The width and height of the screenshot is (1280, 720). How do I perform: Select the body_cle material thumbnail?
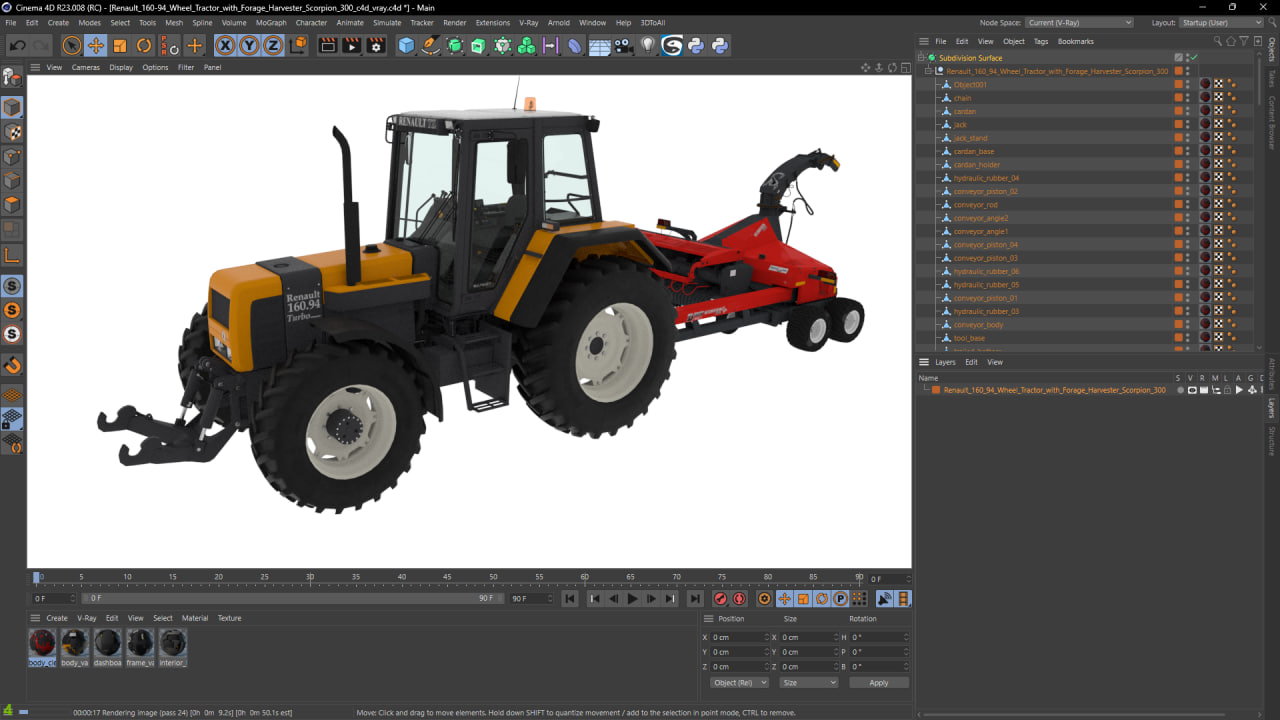click(42, 646)
